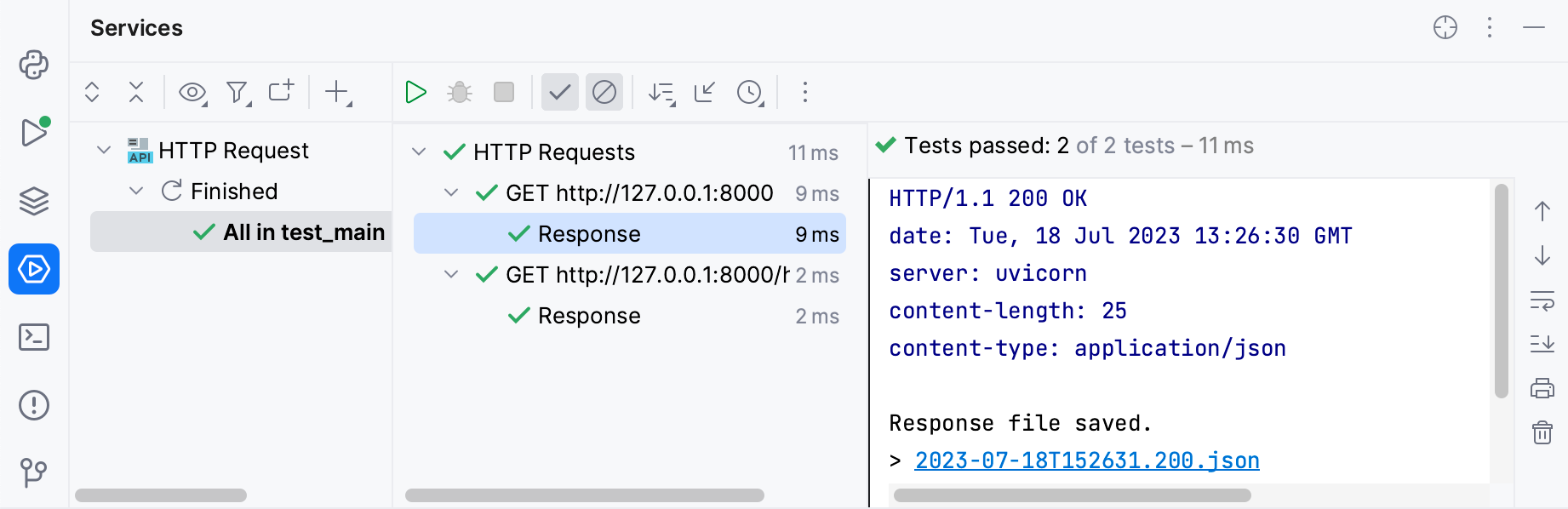1568x509 pixels.
Task: Open the Terminal tool window
Action: pyautogui.click(x=33, y=338)
